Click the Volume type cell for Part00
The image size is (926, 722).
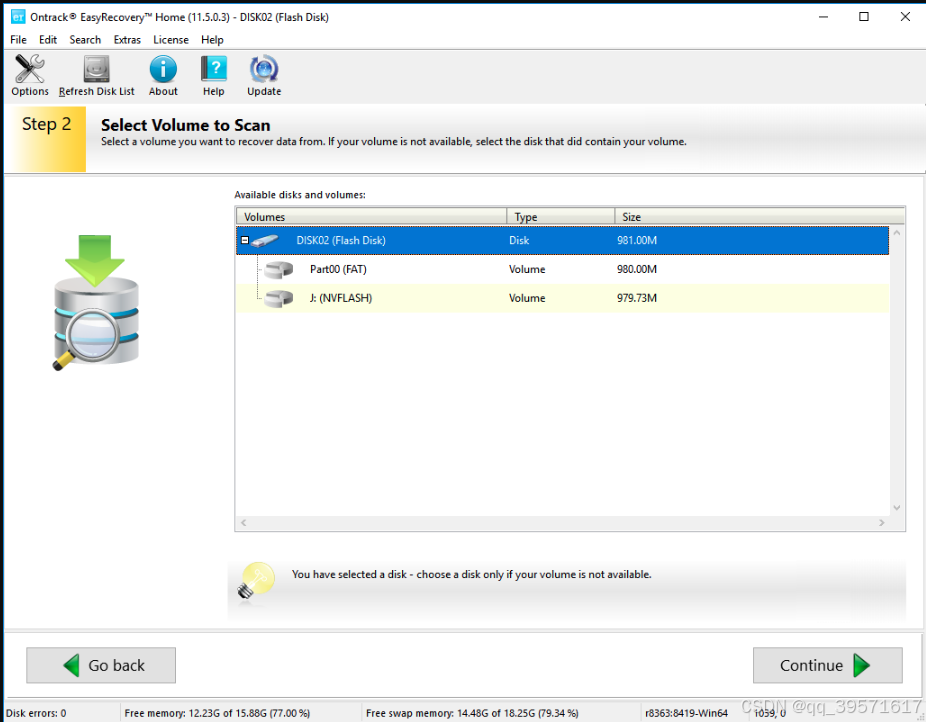(527, 269)
